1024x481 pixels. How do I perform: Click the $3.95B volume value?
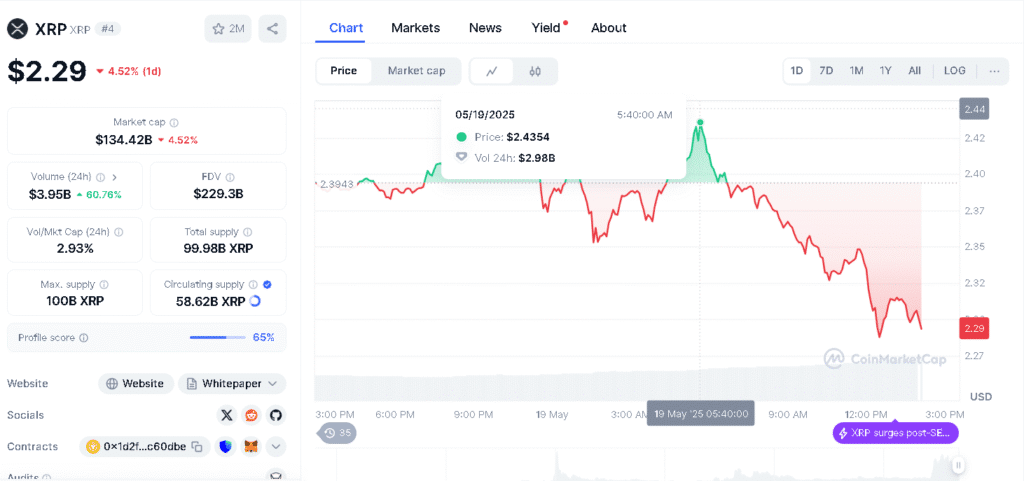[50, 194]
